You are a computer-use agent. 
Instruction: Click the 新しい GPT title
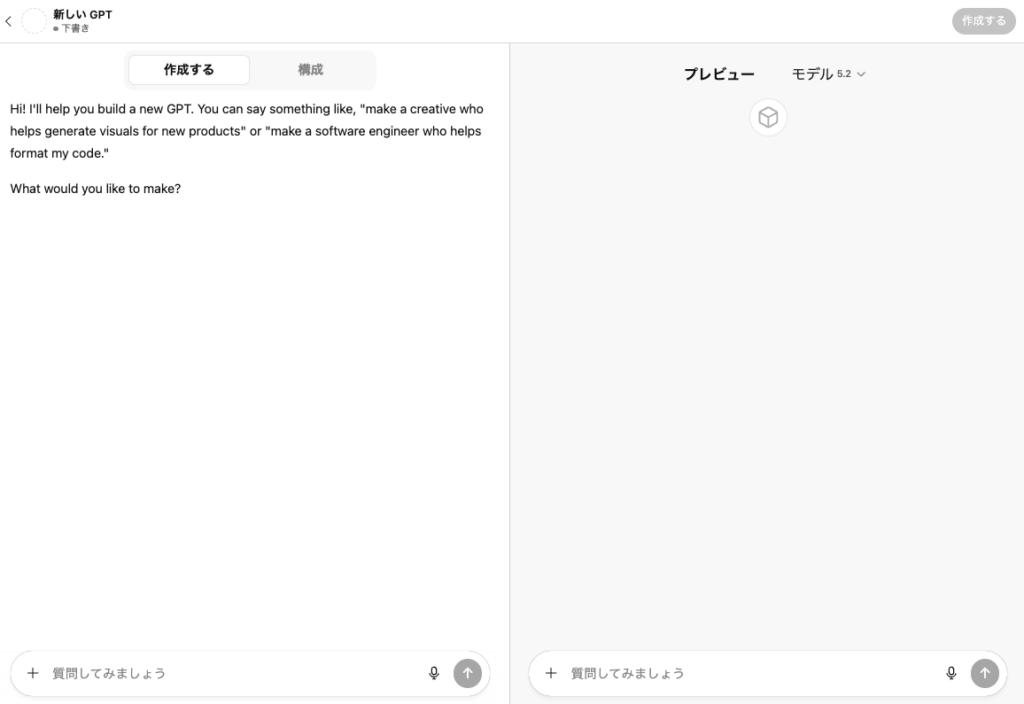pos(82,14)
